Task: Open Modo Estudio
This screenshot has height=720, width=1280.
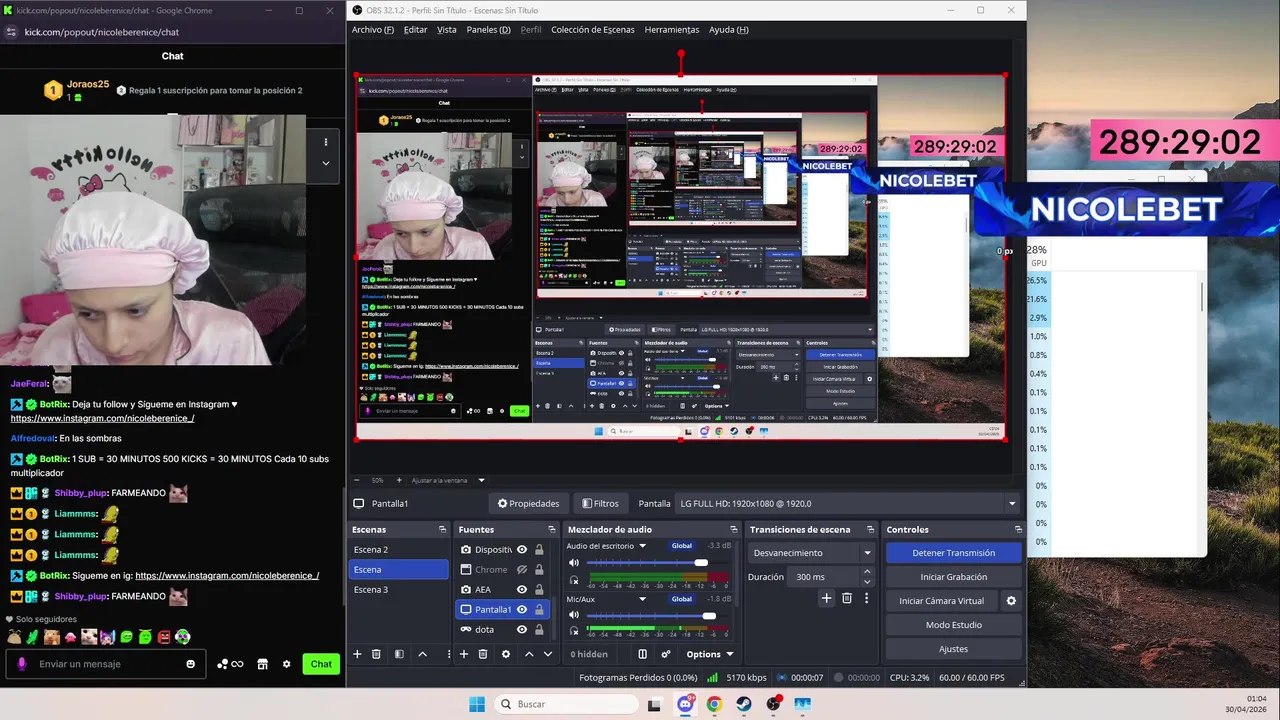Action: (953, 625)
